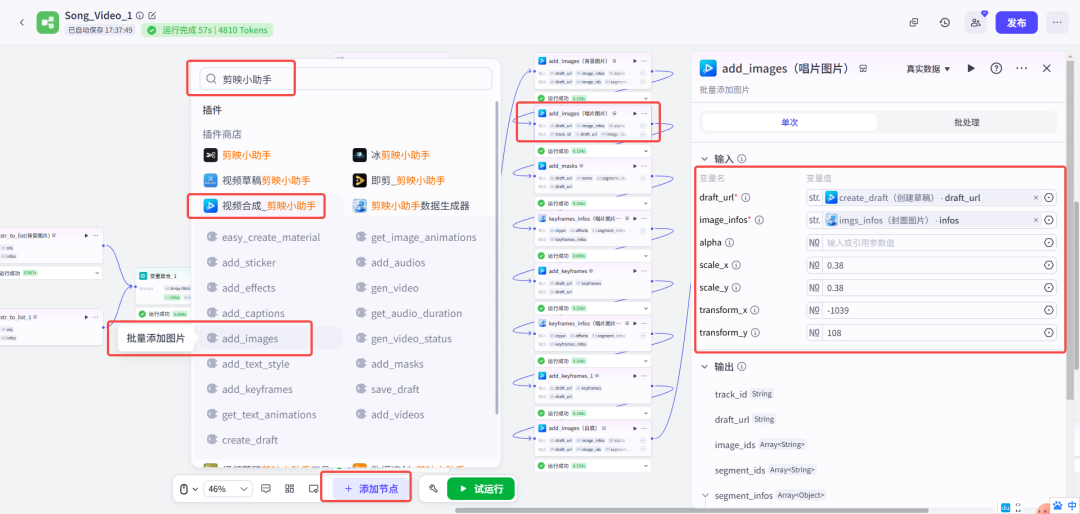Open variable picker for transform_y
This screenshot has width=1080, height=514.
coord(1049,333)
